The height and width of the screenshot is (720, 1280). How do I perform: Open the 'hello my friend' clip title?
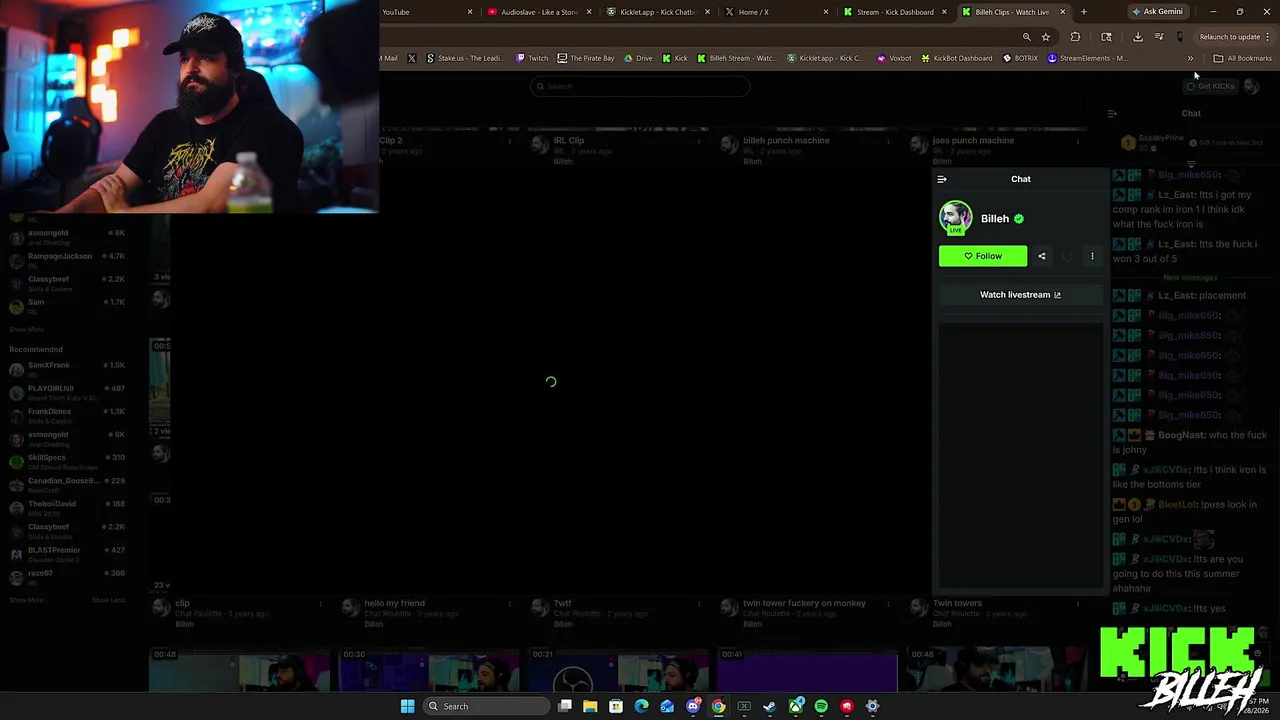(x=394, y=603)
